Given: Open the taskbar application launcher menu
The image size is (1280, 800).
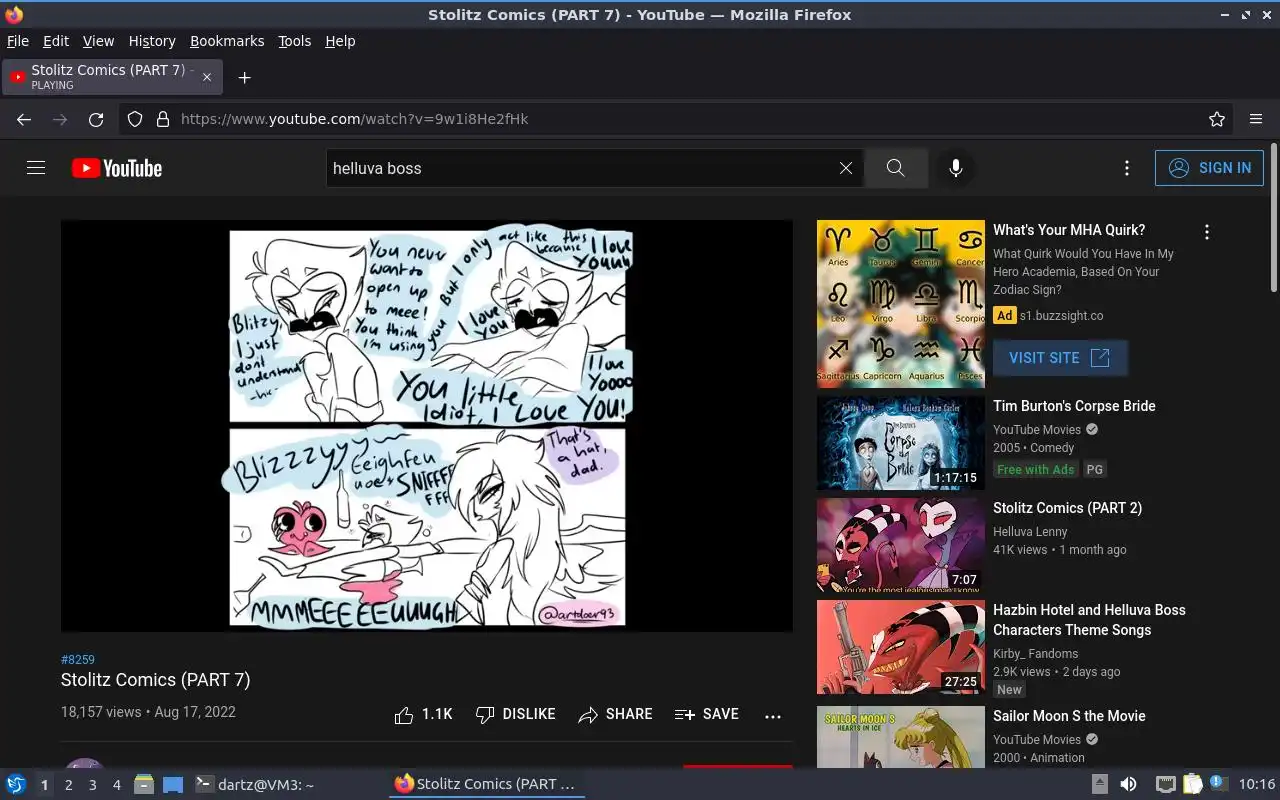Looking at the screenshot, I should 16,784.
